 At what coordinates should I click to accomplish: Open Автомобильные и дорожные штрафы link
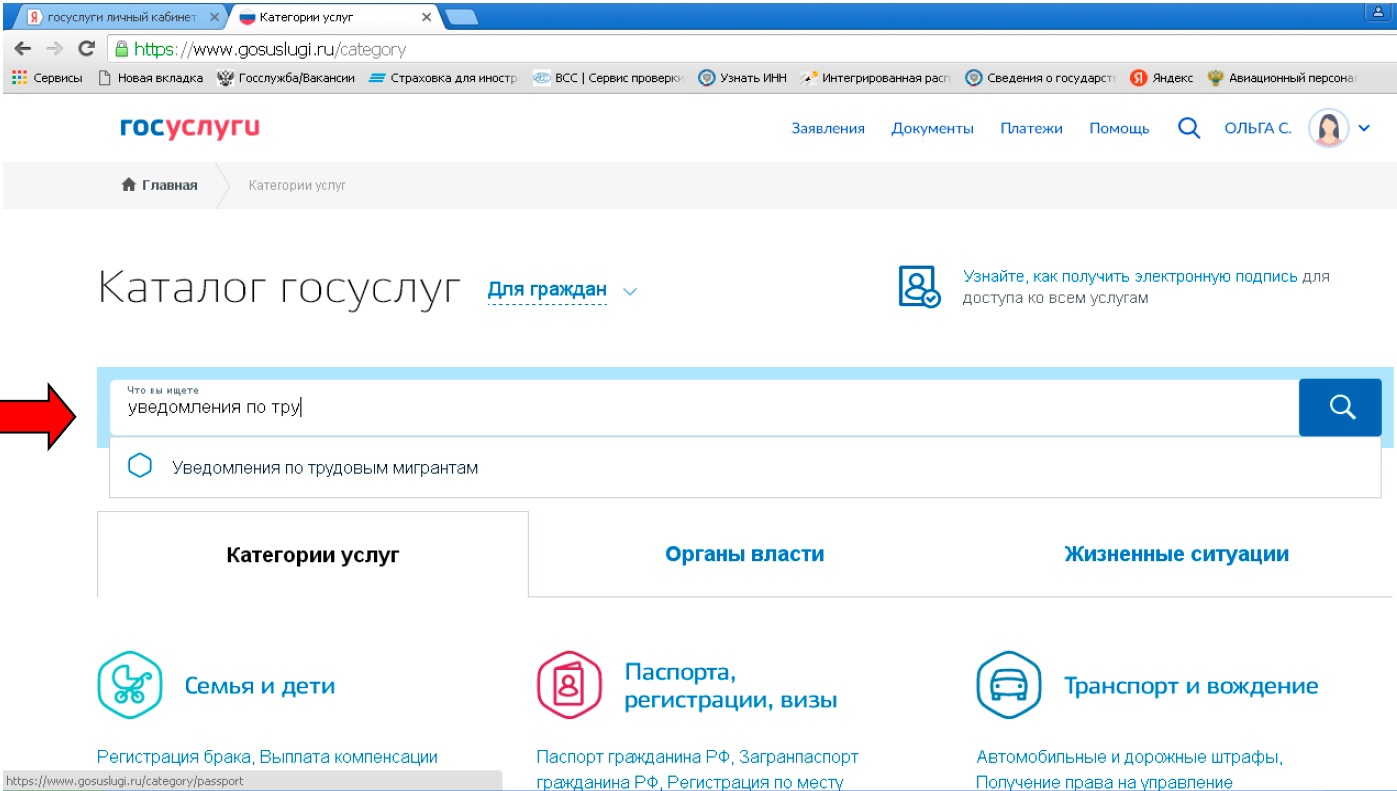[1129, 757]
